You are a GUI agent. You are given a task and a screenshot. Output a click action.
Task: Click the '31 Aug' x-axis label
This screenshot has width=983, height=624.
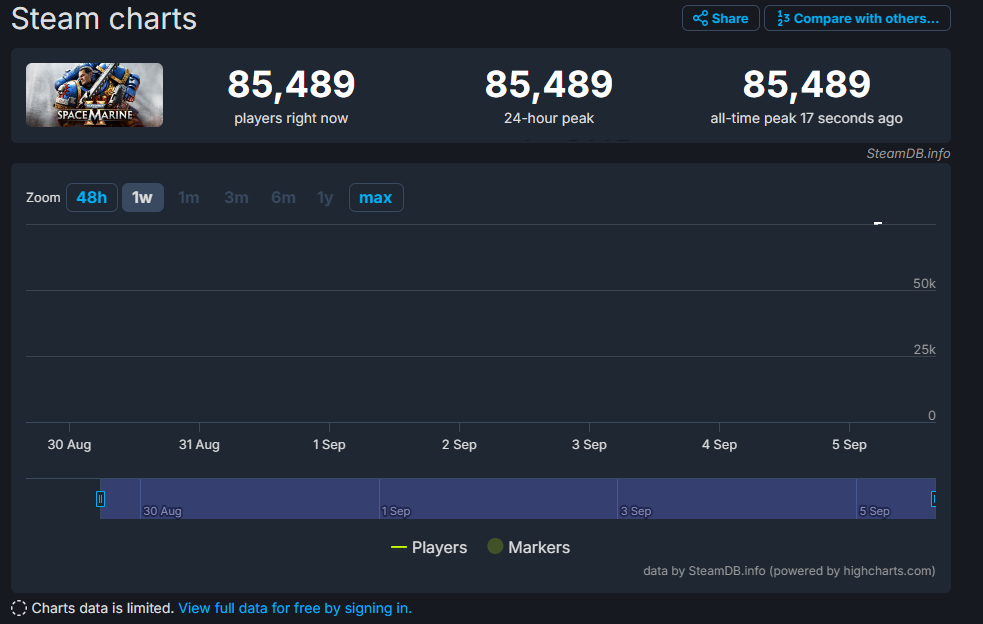click(199, 445)
